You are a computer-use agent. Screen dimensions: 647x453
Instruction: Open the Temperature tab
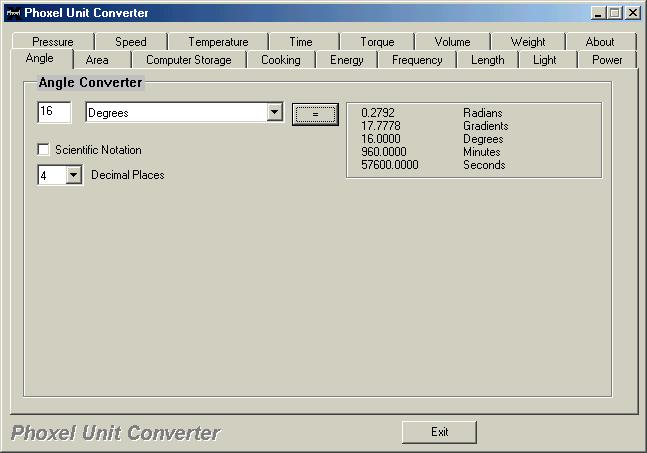[x=218, y=42]
